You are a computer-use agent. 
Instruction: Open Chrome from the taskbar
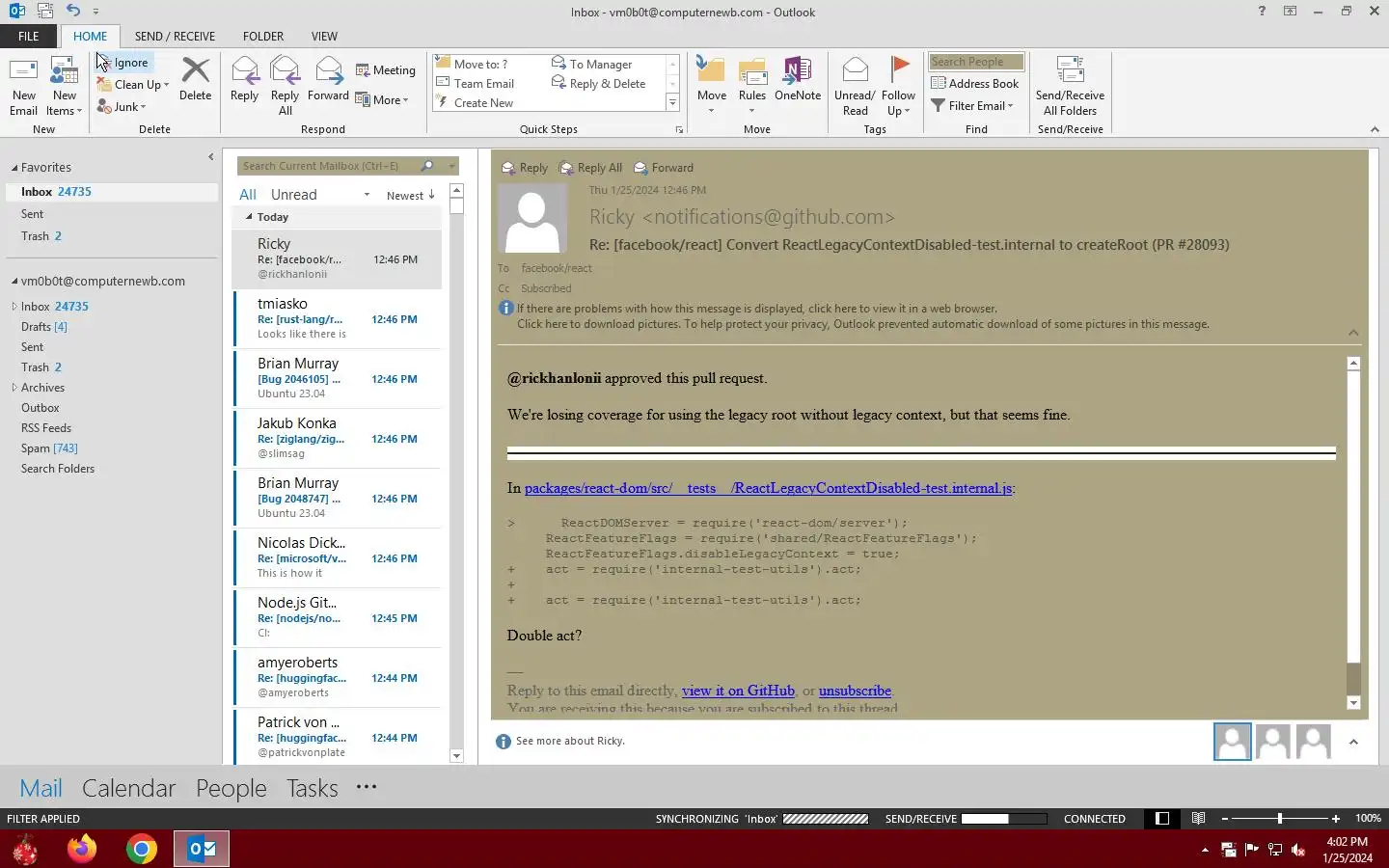pyautogui.click(x=142, y=849)
